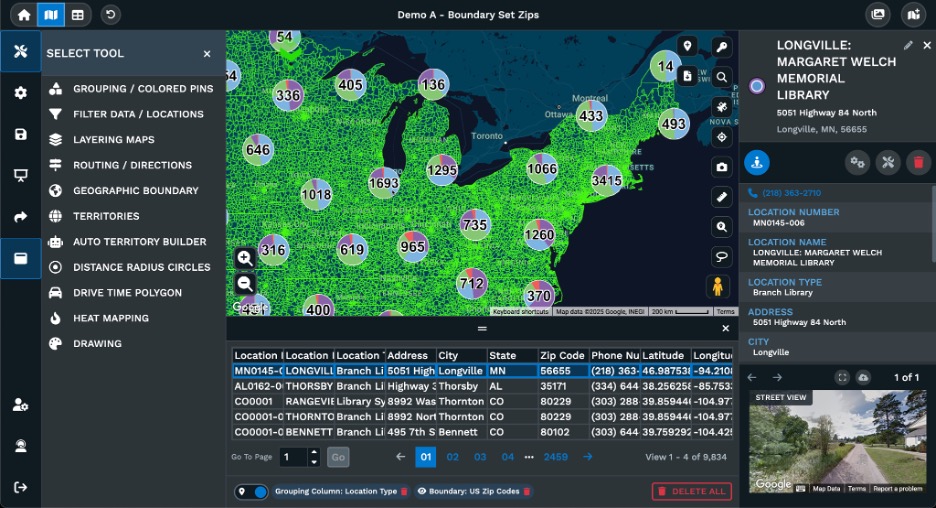
Task: Click the lasso selection tool icon
Action: pyautogui.click(x=721, y=257)
